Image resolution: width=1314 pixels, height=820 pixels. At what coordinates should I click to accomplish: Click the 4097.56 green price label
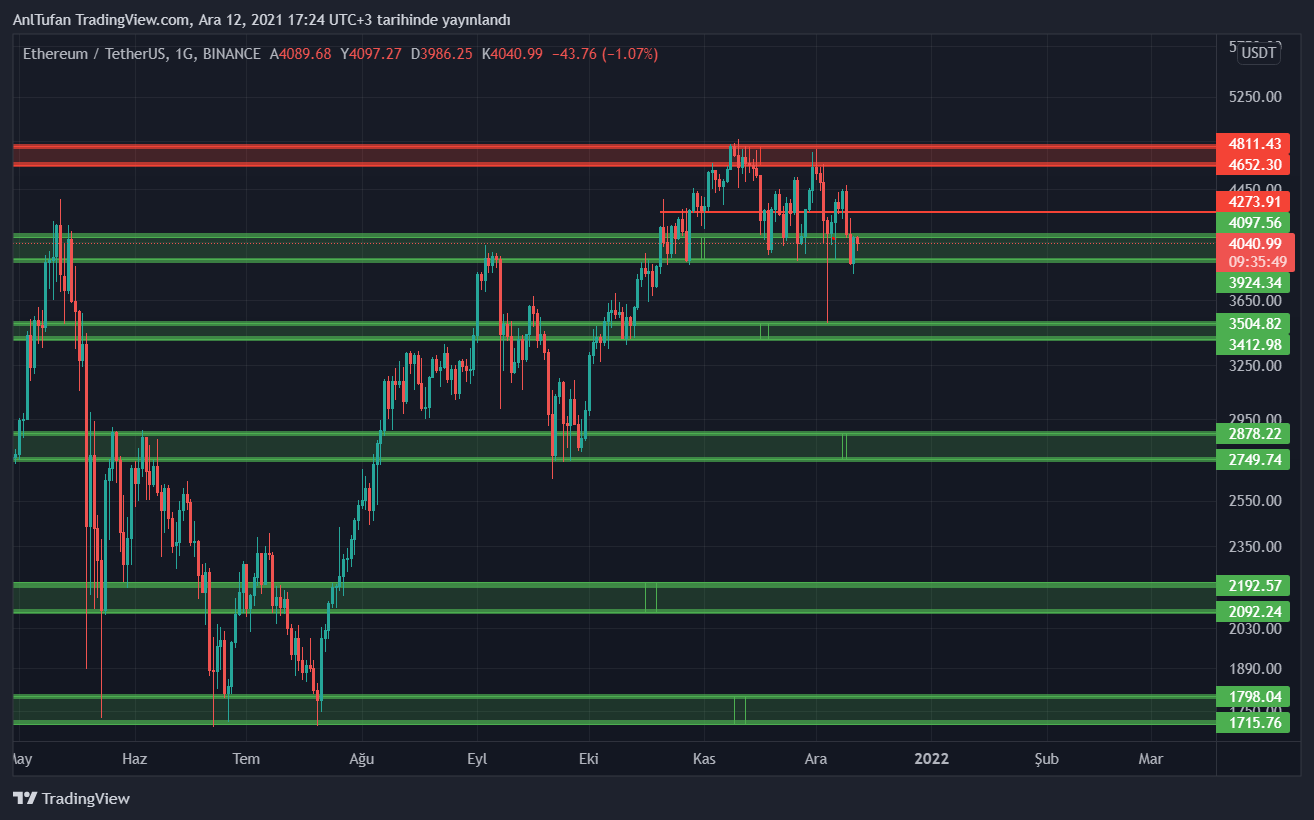[x=1252, y=223]
